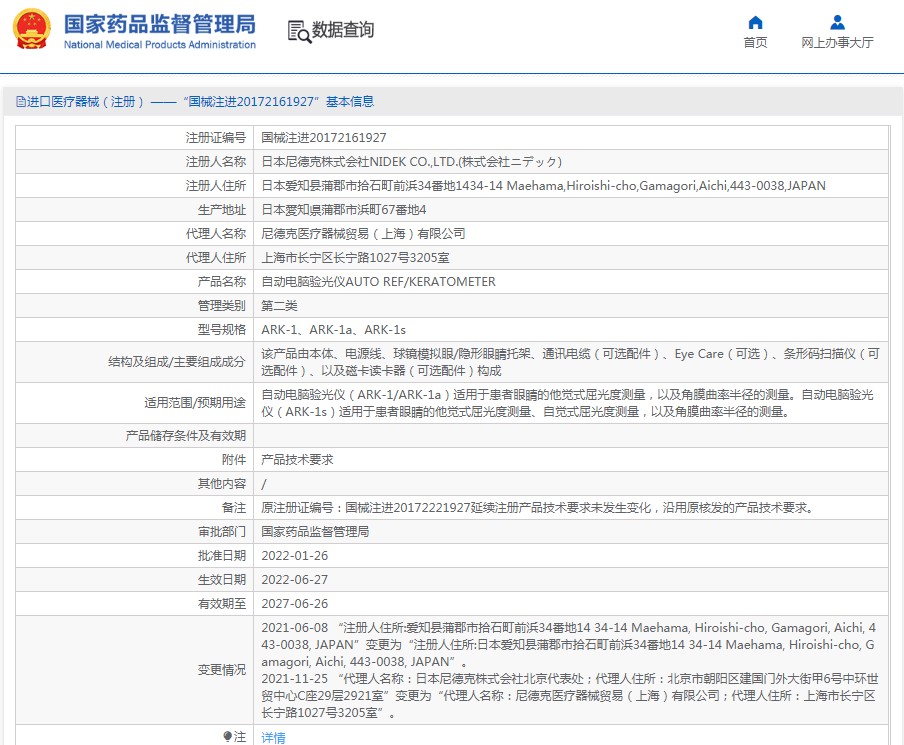The image size is (904, 745).
Task: Click the 注册人名称 row label
Action: click(216, 162)
